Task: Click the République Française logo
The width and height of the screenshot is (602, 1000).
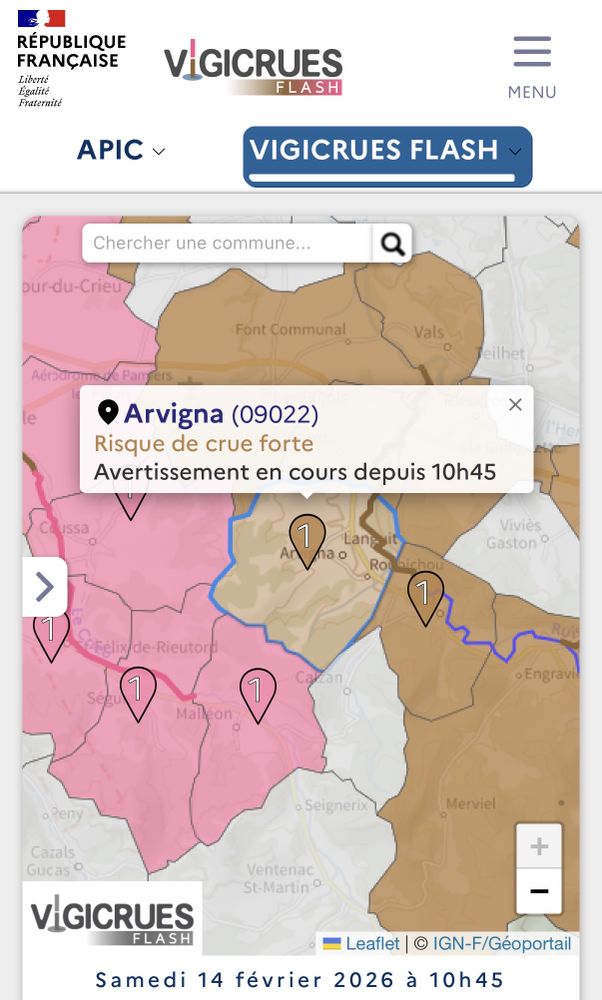Action: (x=70, y=58)
